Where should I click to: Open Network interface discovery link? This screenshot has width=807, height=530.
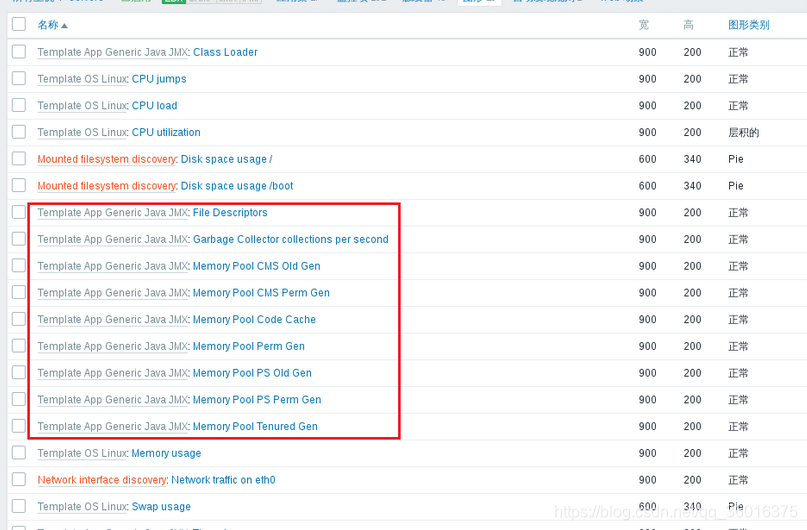102,480
